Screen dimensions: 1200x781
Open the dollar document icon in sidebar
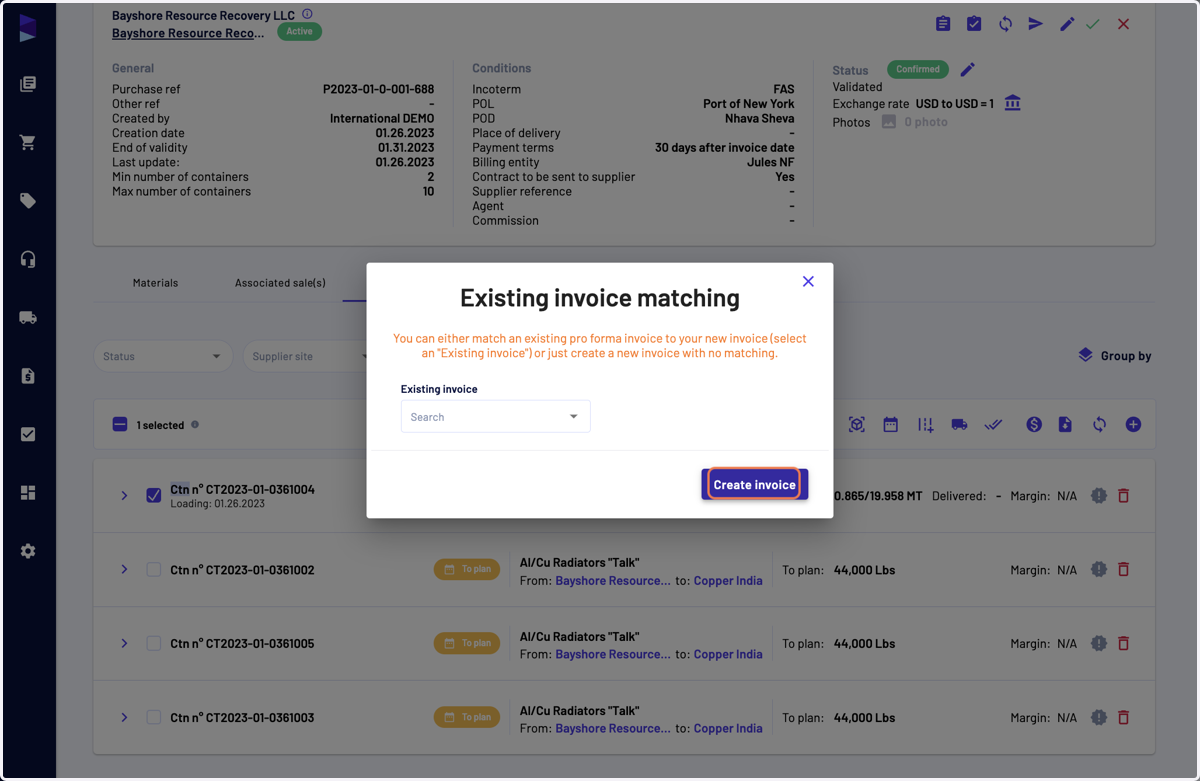(28, 376)
